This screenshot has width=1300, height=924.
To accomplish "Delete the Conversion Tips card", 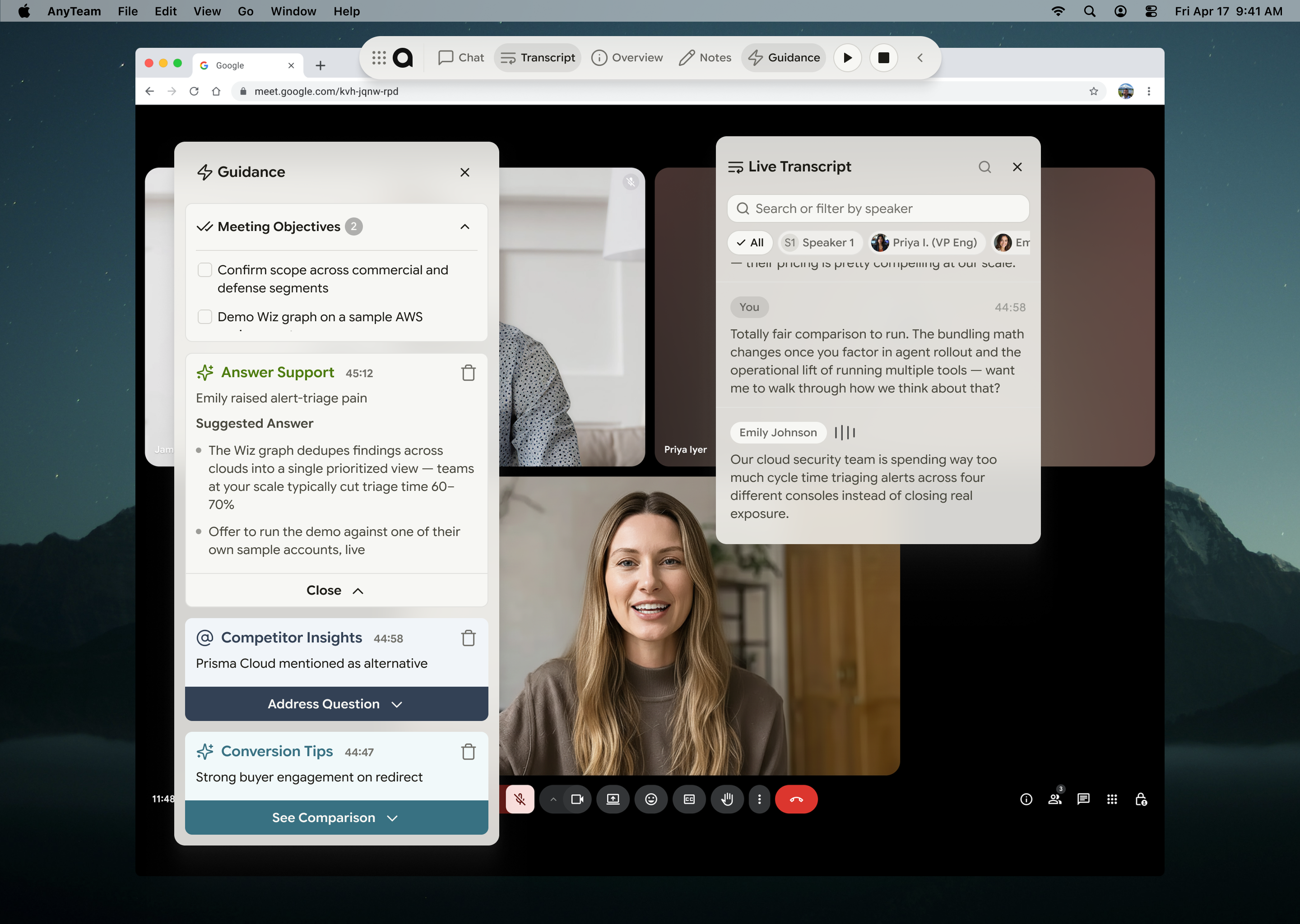I will [x=468, y=752].
